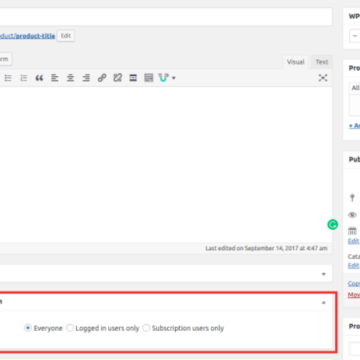The width and height of the screenshot is (360, 360).
Task: Select the Everyone radio option
Action: [28, 328]
